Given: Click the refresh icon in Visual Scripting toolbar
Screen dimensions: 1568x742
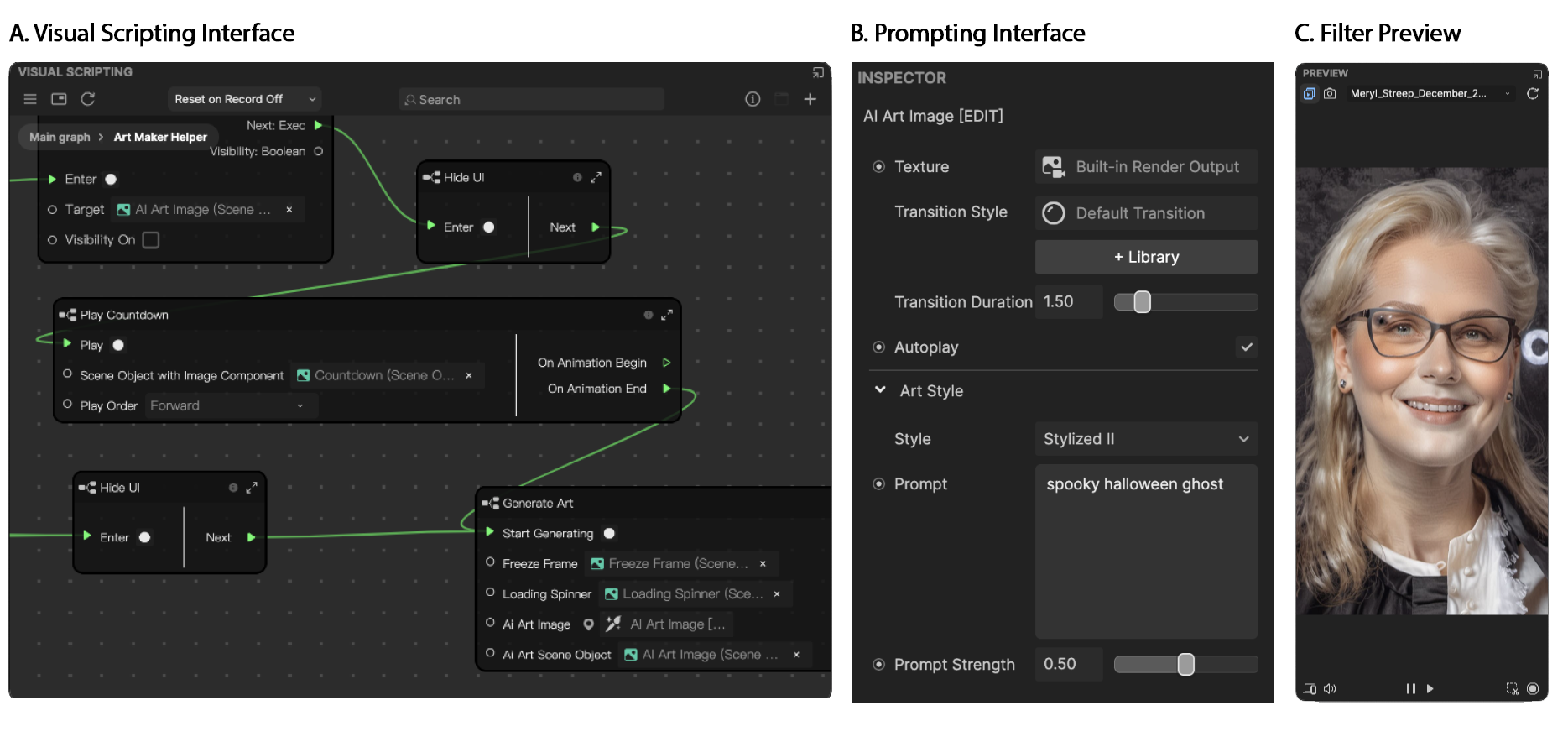Looking at the screenshot, I should (87, 99).
